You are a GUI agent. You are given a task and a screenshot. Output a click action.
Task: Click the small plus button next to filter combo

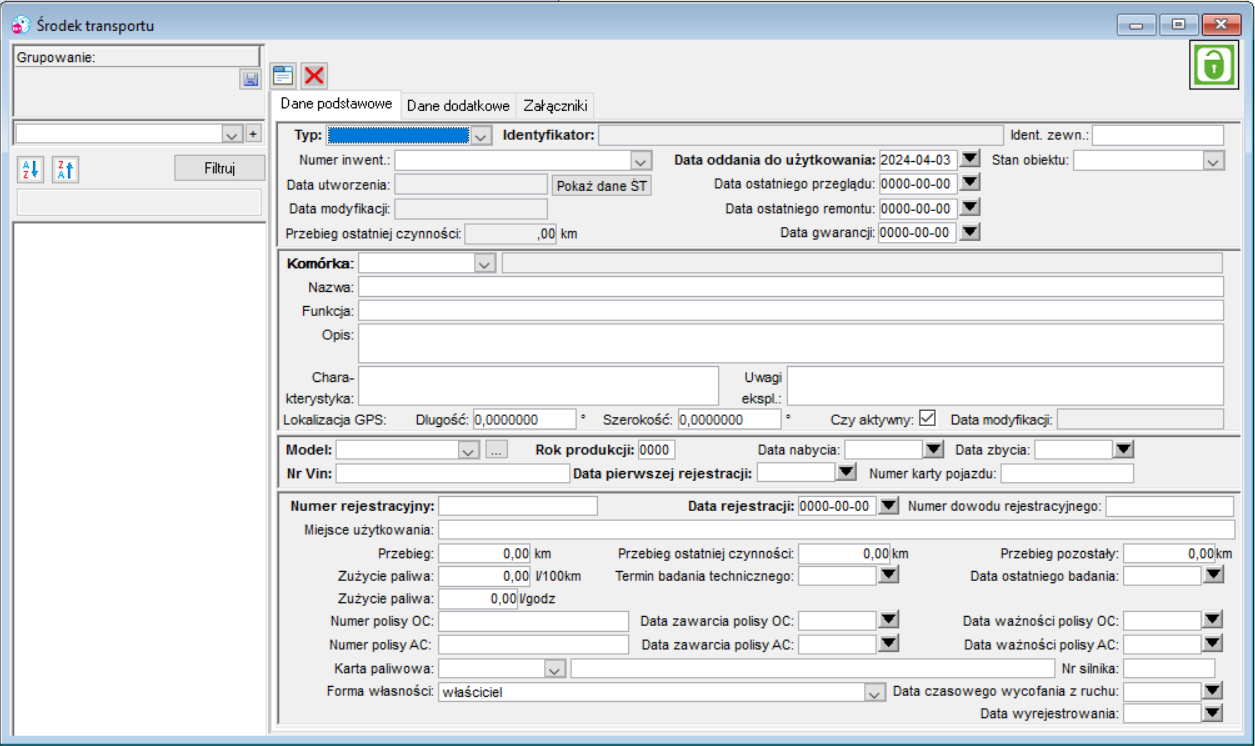pyautogui.click(x=253, y=134)
